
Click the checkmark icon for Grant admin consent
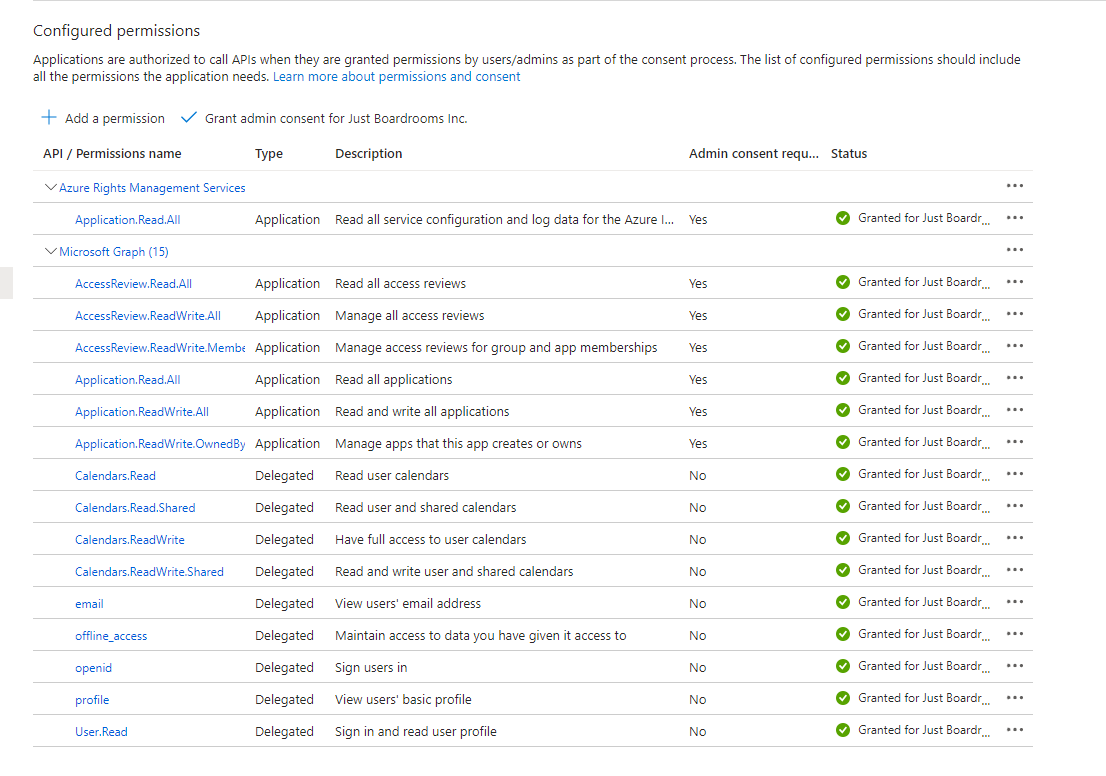click(x=189, y=118)
